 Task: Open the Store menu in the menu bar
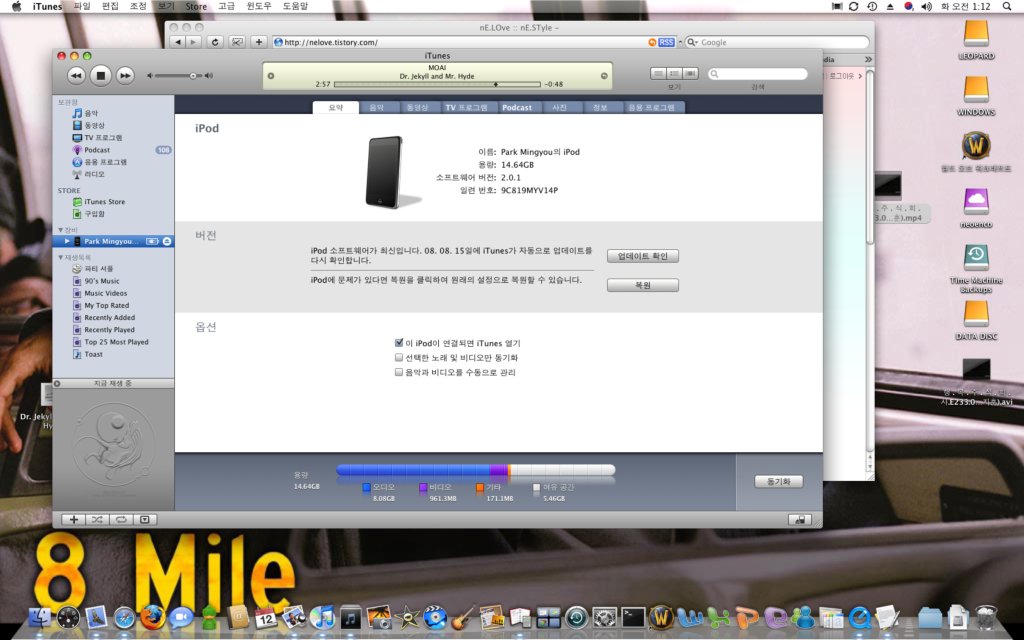196,6
